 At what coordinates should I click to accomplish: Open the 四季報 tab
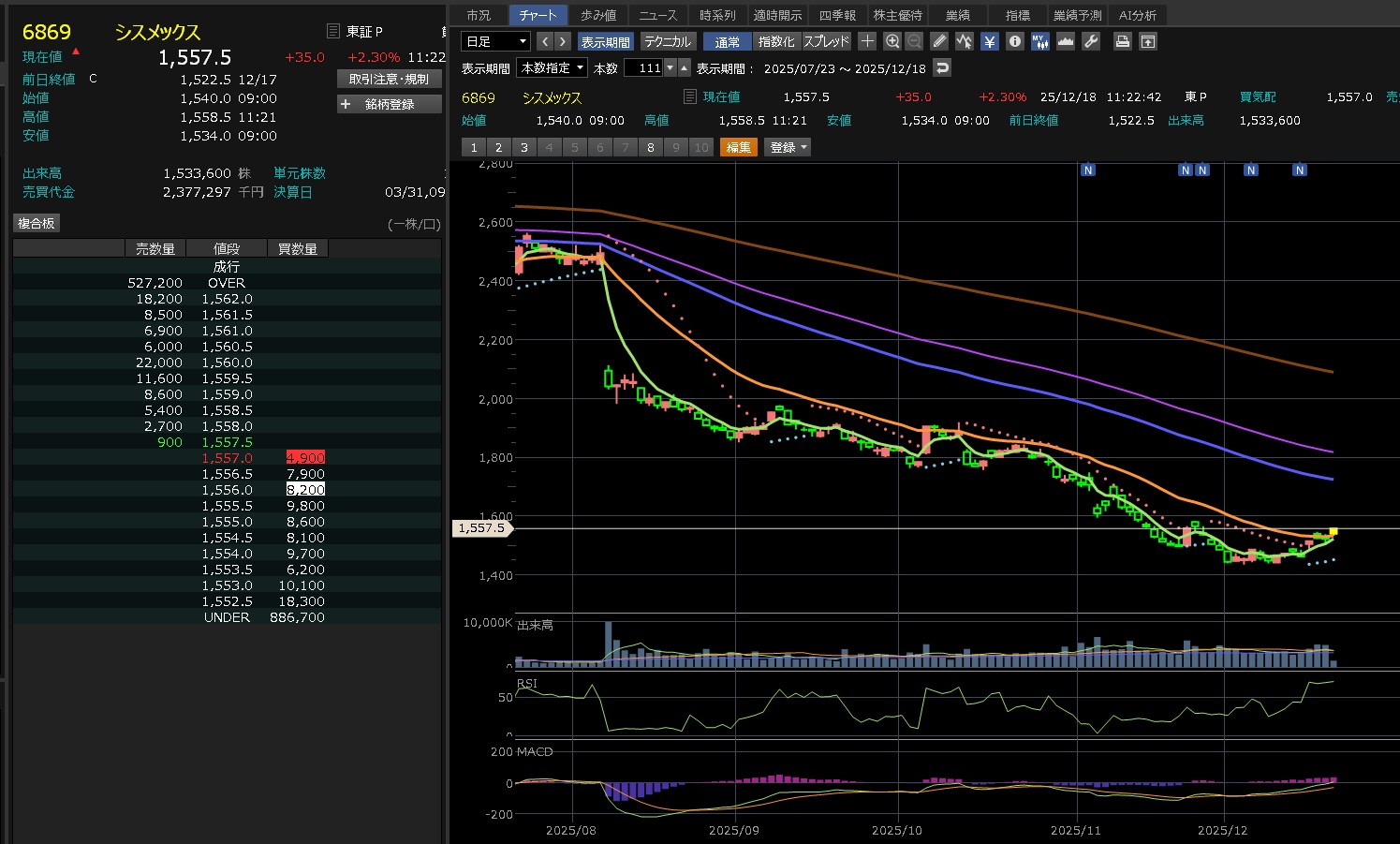click(x=837, y=15)
